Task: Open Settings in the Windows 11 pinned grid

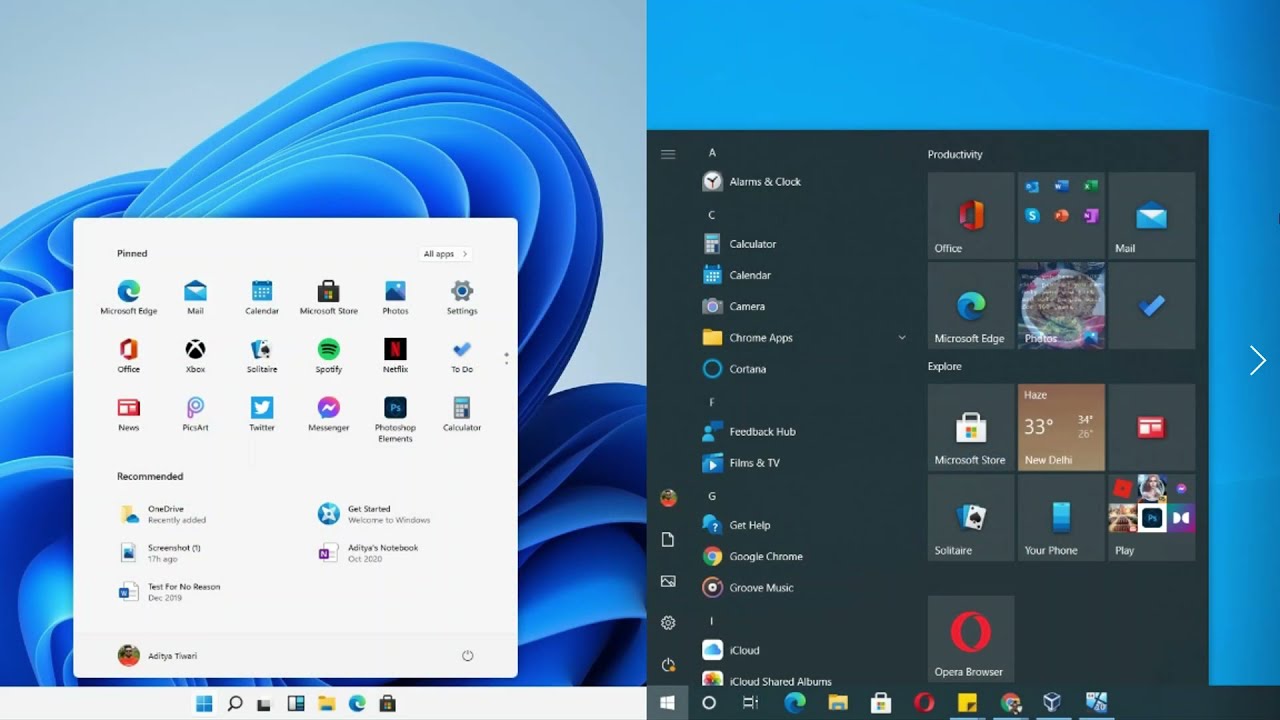Action: pyautogui.click(x=461, y=297)
